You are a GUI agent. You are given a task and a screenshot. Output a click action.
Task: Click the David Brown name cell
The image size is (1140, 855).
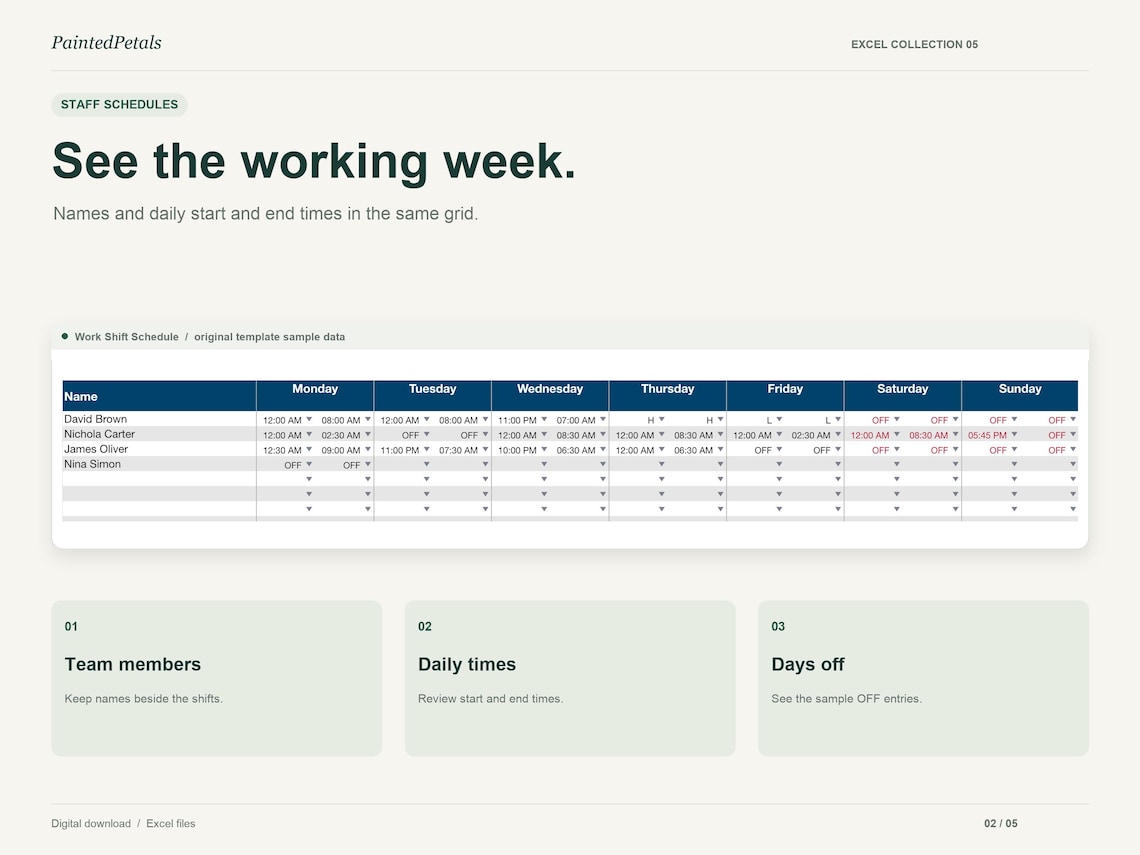(159, 419)
